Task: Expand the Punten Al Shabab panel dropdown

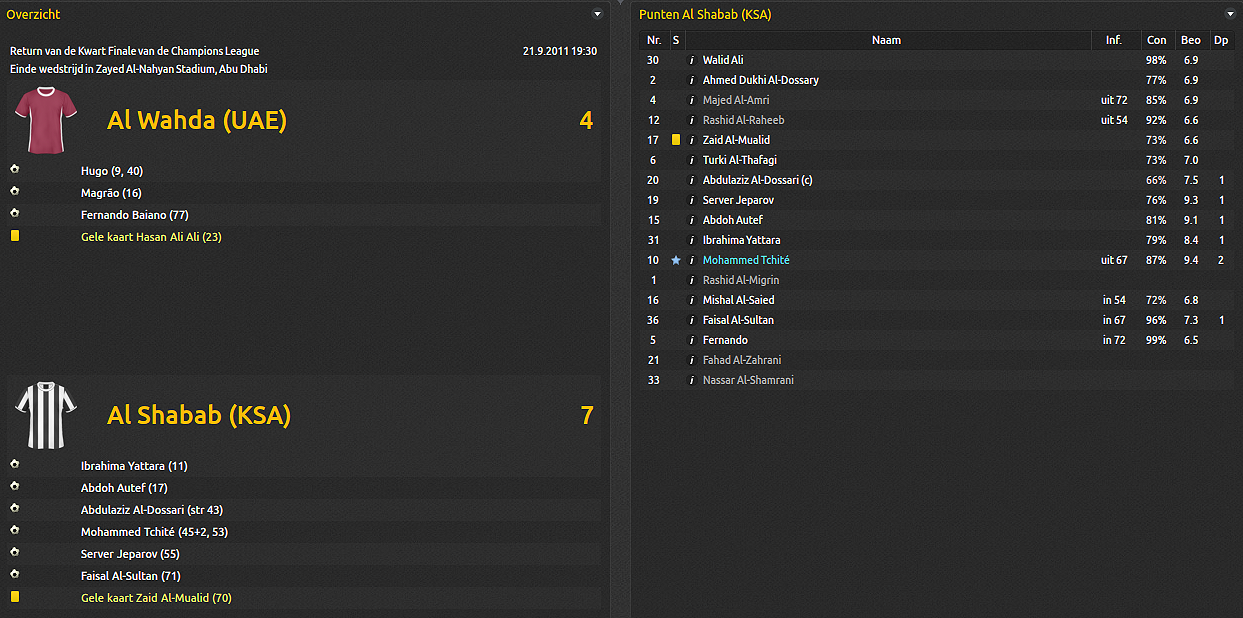Action: 1230,14
